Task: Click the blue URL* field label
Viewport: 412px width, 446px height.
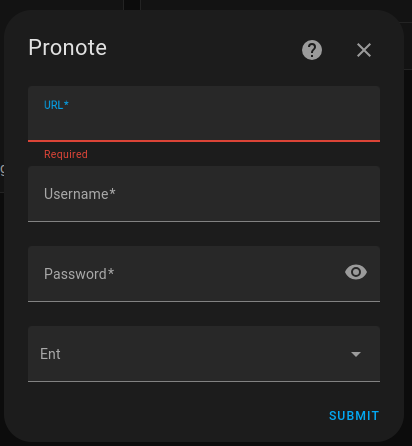Action: click(x=56, y=105)
